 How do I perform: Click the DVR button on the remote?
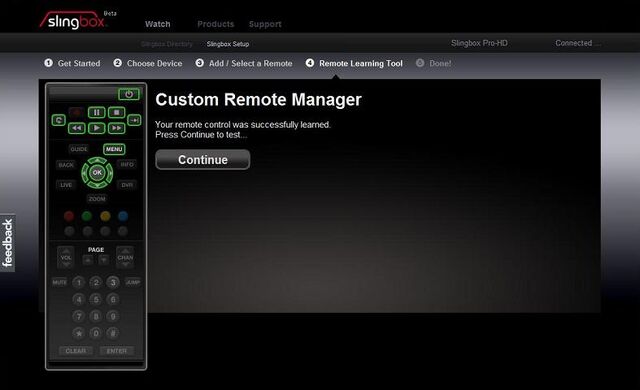127,185
